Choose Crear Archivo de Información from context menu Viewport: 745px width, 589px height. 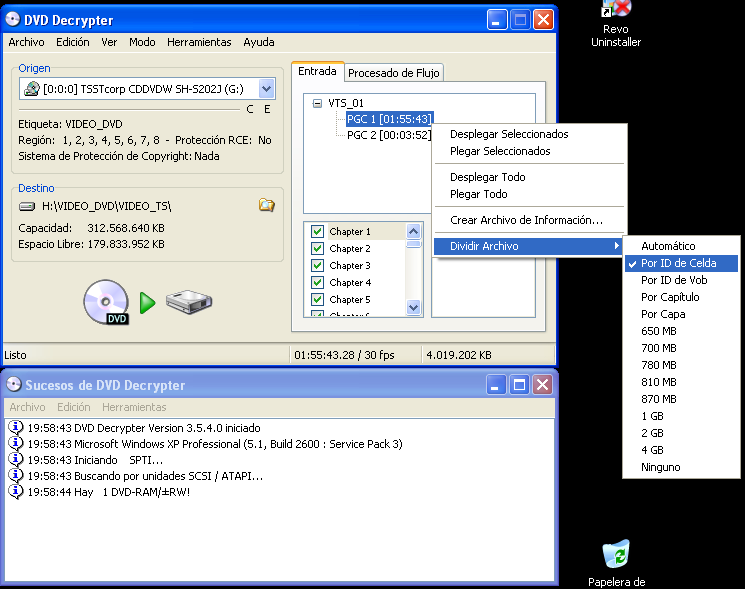(526, 220)
